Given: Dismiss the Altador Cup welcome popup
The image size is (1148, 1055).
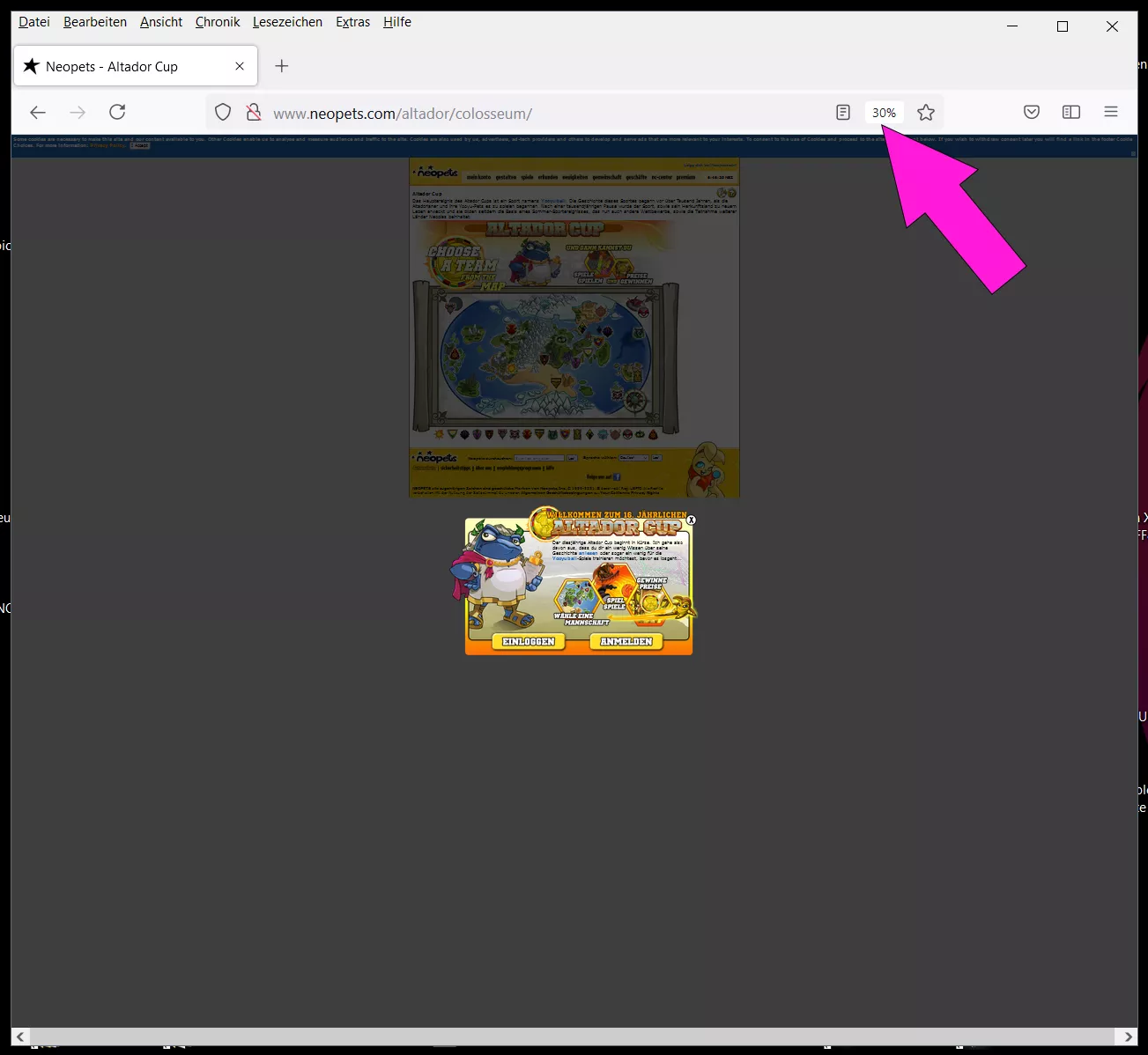Looking at the screenshot, I should [x=692, y=520].
